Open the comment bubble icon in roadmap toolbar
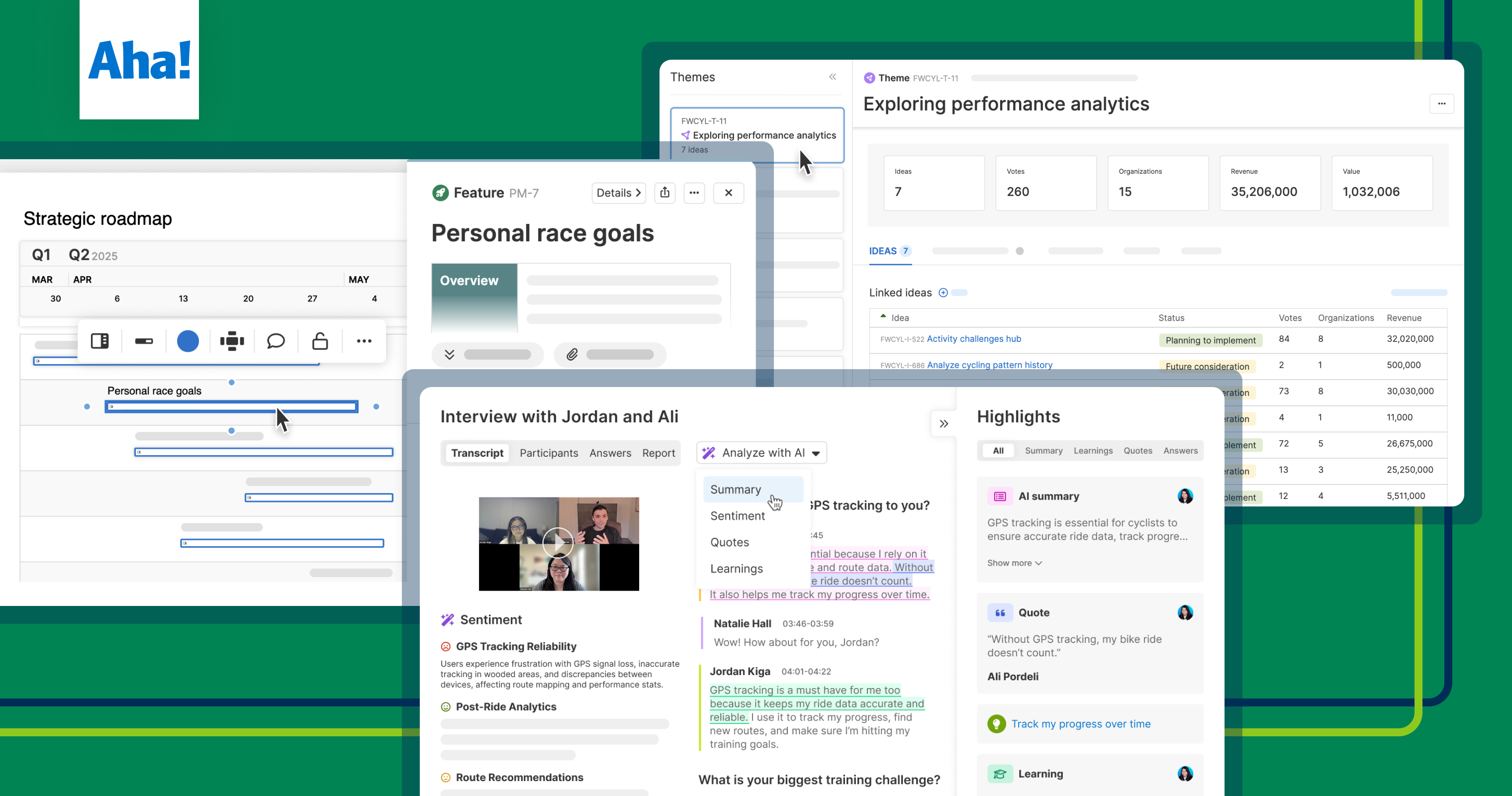The height and width of the screenshot is (796, 1512). (275, 341)
